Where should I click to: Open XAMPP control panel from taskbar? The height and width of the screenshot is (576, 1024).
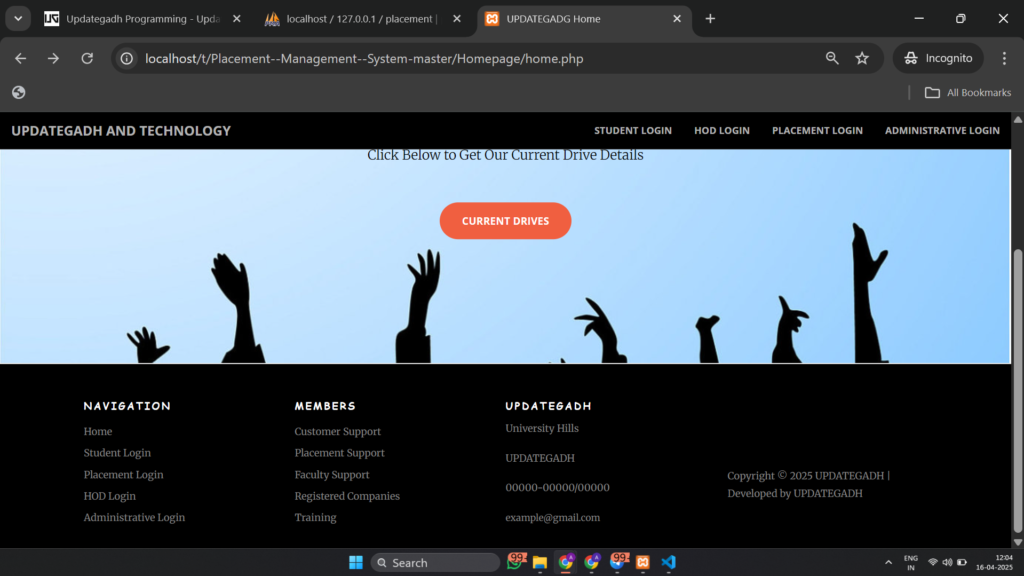pyautogui.click(x=642, y=562)
